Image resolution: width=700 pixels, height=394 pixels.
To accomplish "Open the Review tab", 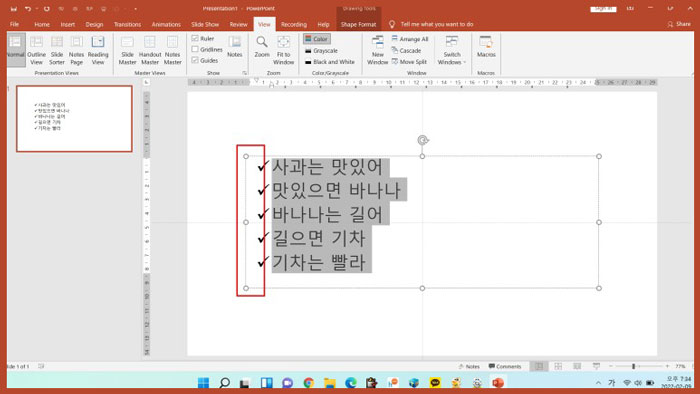I will pos(238,24).
